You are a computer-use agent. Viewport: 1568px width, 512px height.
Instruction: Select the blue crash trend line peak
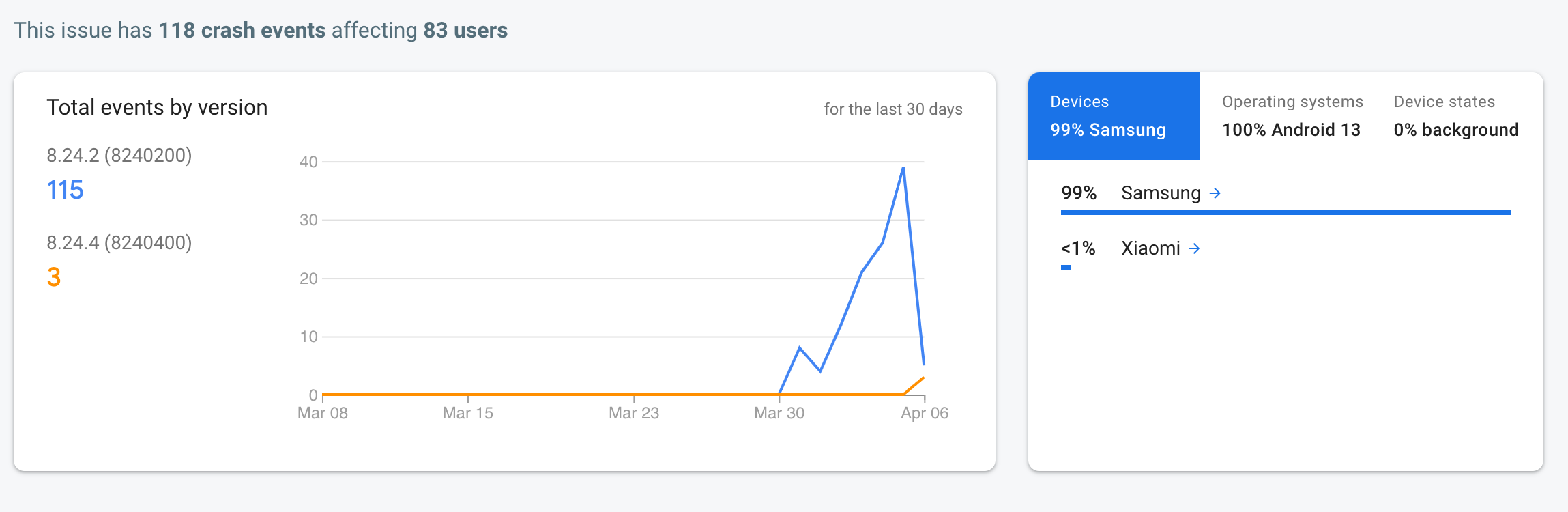[x=903, y=167]
